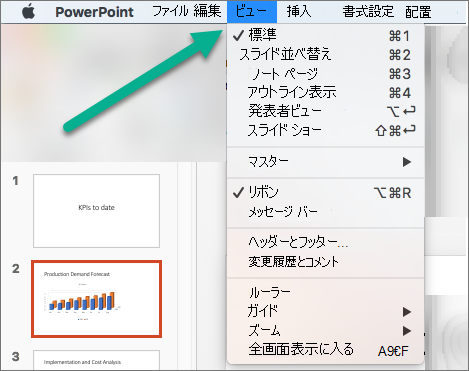Toggle the リボン checkmark item
Screen dimensions: 469x371
pos(325,192)
